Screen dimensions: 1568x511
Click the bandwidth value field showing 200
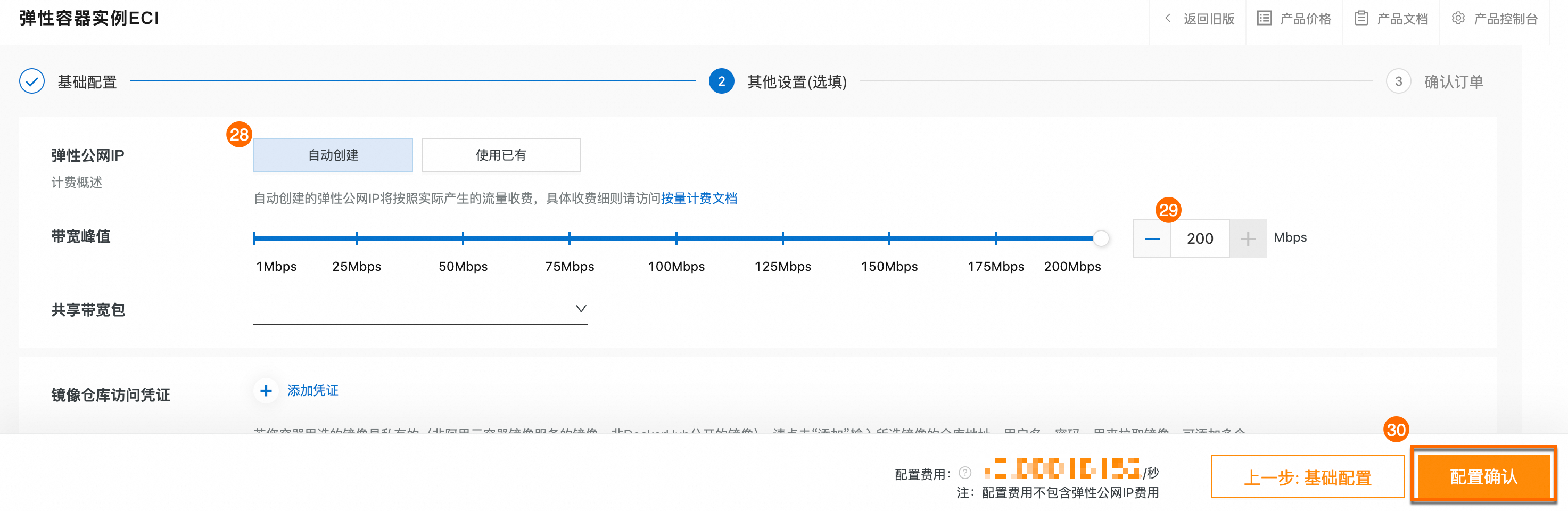(x=1200, y=239)
